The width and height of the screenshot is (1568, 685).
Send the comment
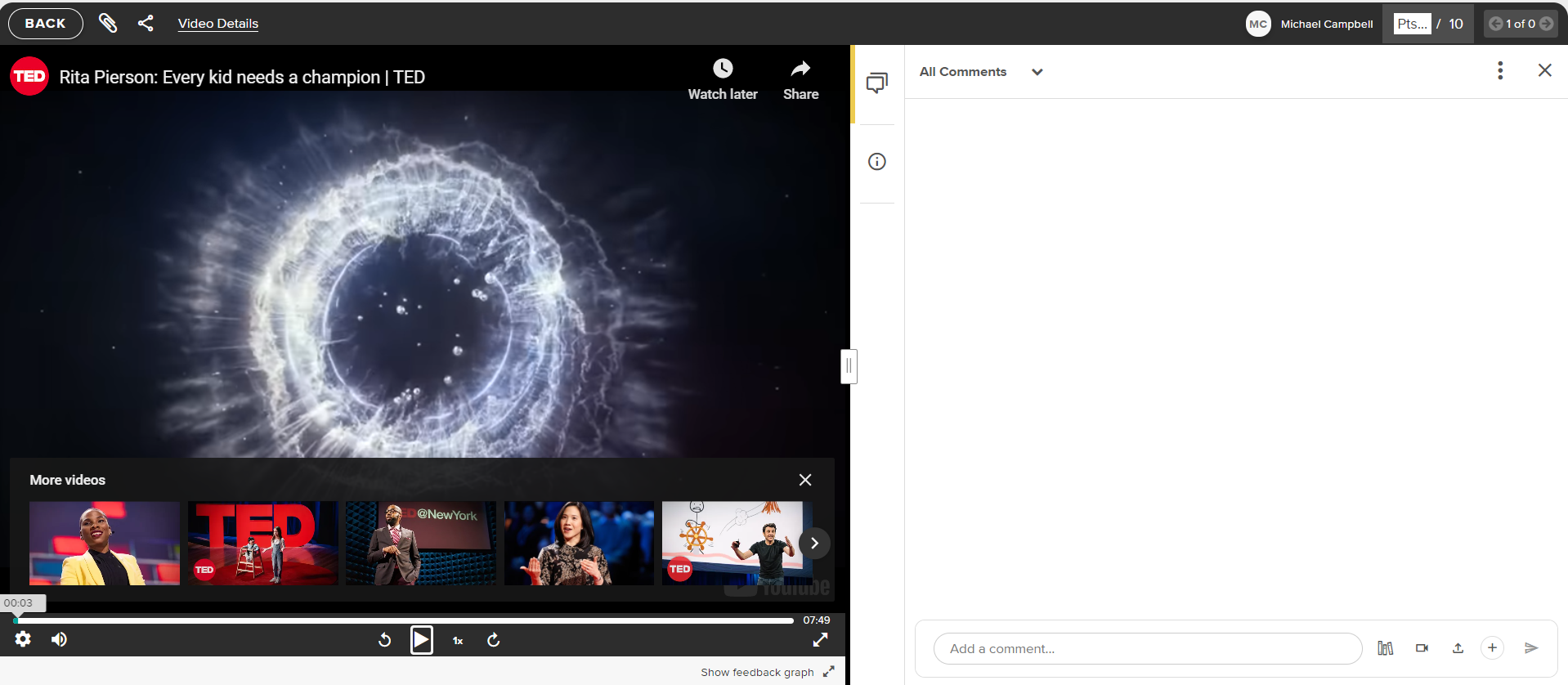tap(1531, 648)
